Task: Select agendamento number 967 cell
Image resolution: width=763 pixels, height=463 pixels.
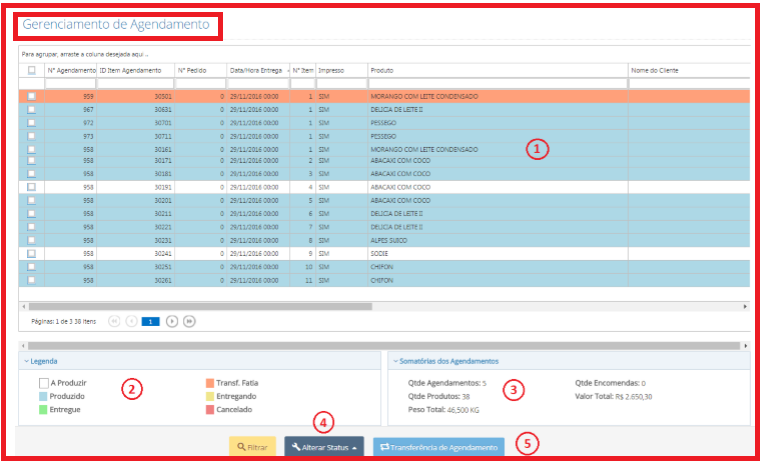Action: tap(71, 110)
